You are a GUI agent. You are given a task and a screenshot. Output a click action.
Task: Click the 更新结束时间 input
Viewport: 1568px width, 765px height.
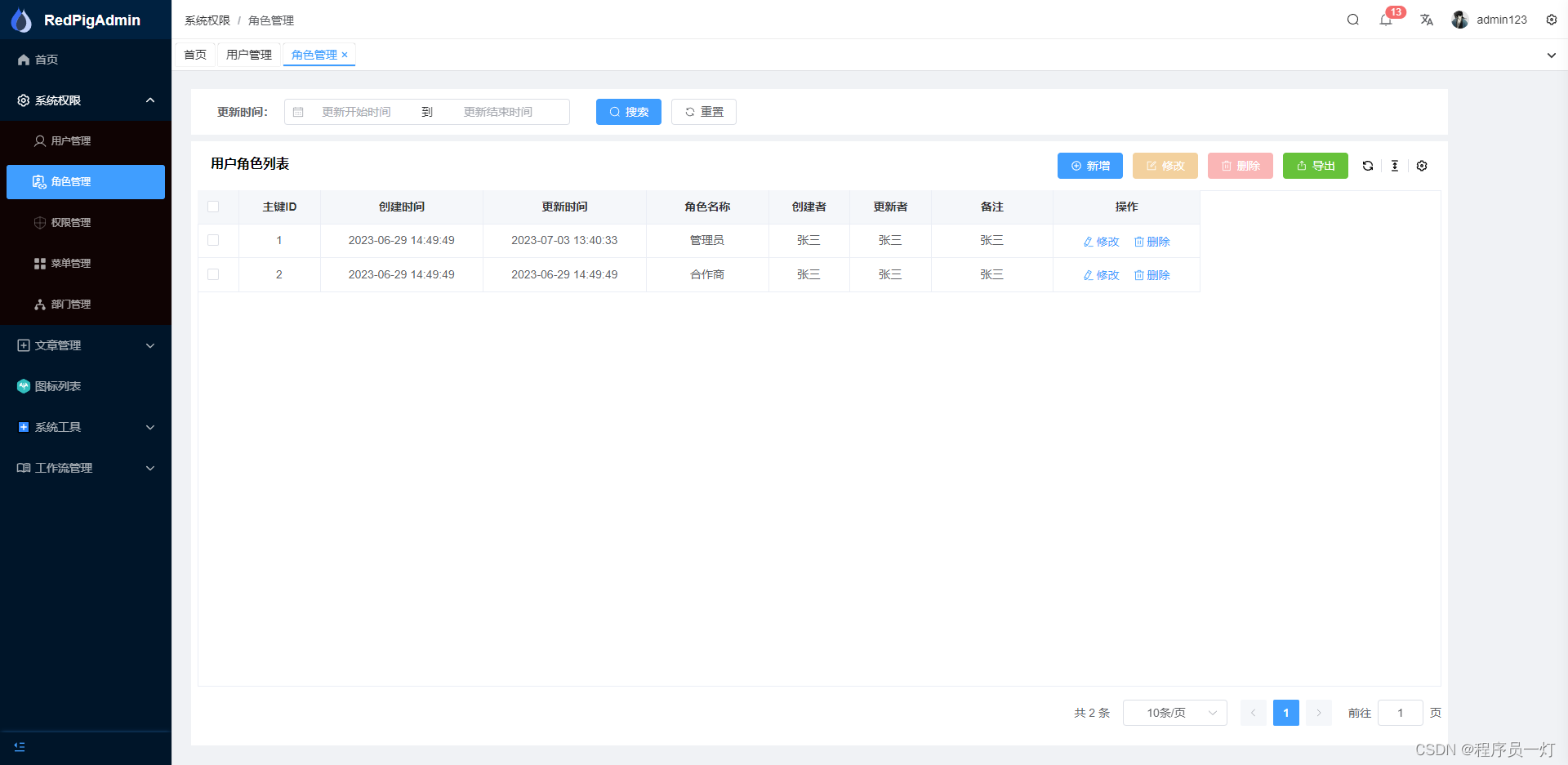click(498, 112)
